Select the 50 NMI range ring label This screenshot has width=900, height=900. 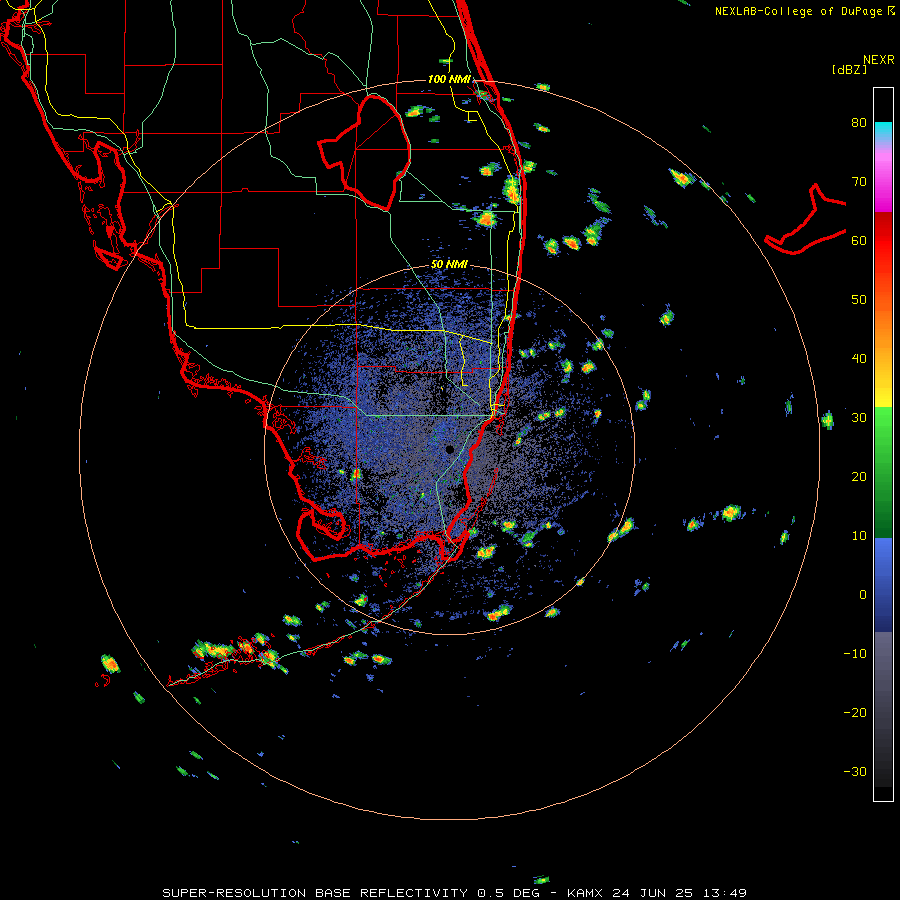coord(449,265)
